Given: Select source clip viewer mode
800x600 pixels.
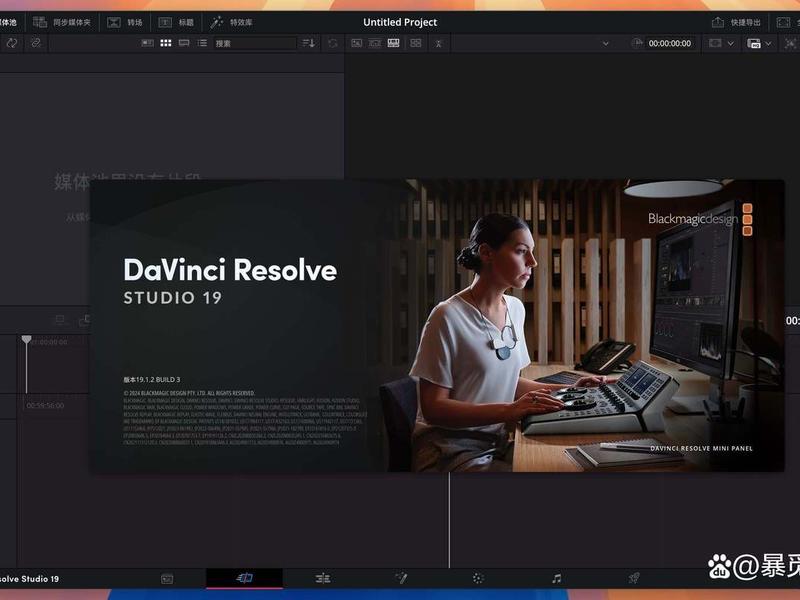Looking at the screenshot, I should [356, 43].
